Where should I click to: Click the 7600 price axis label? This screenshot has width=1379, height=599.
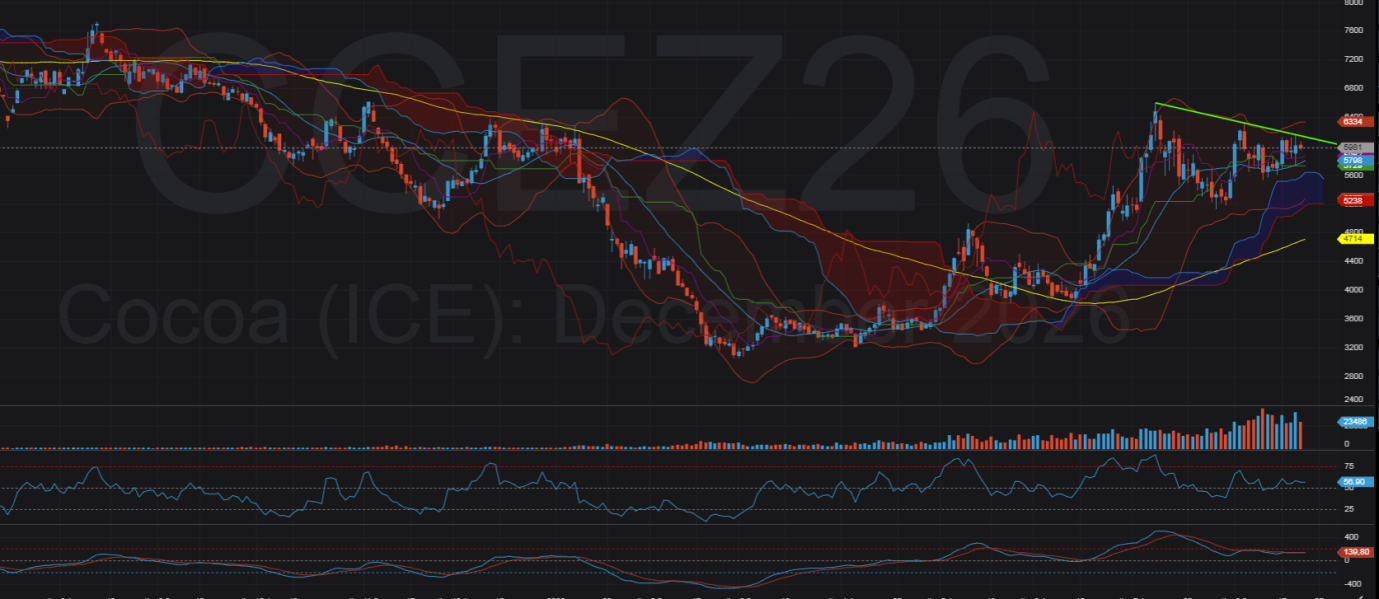(1353, 31)
